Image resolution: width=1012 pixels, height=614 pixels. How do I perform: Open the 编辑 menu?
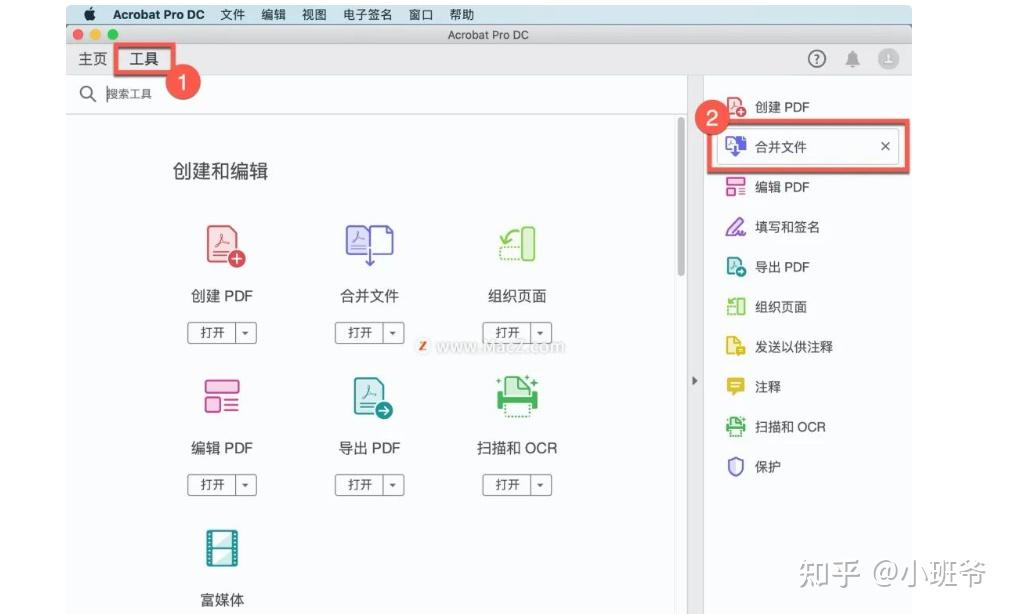click(274, 14)
